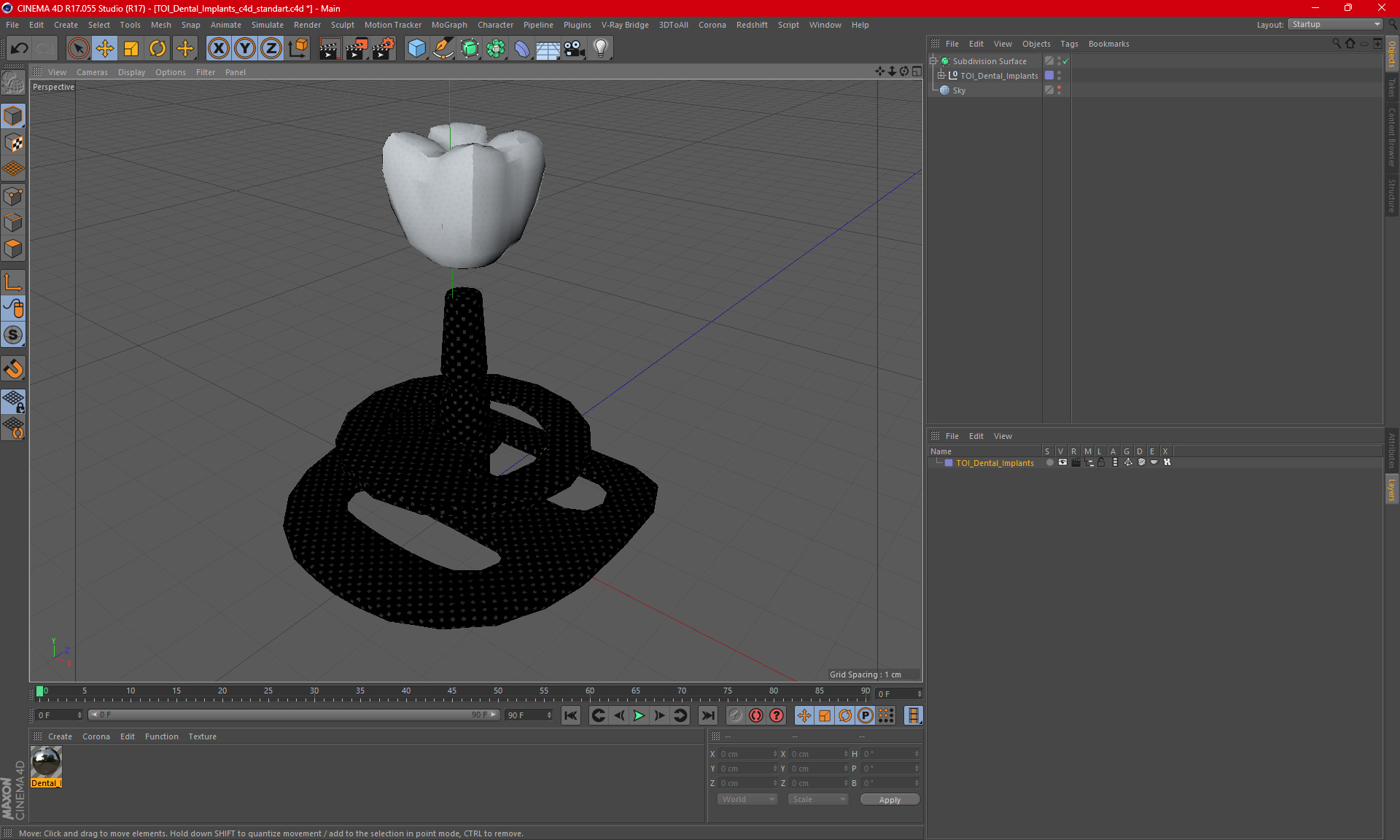This screenshot has width=1400, height=840.
Task: Toggle X-axis lock button
Action: [x=218, y=49]
